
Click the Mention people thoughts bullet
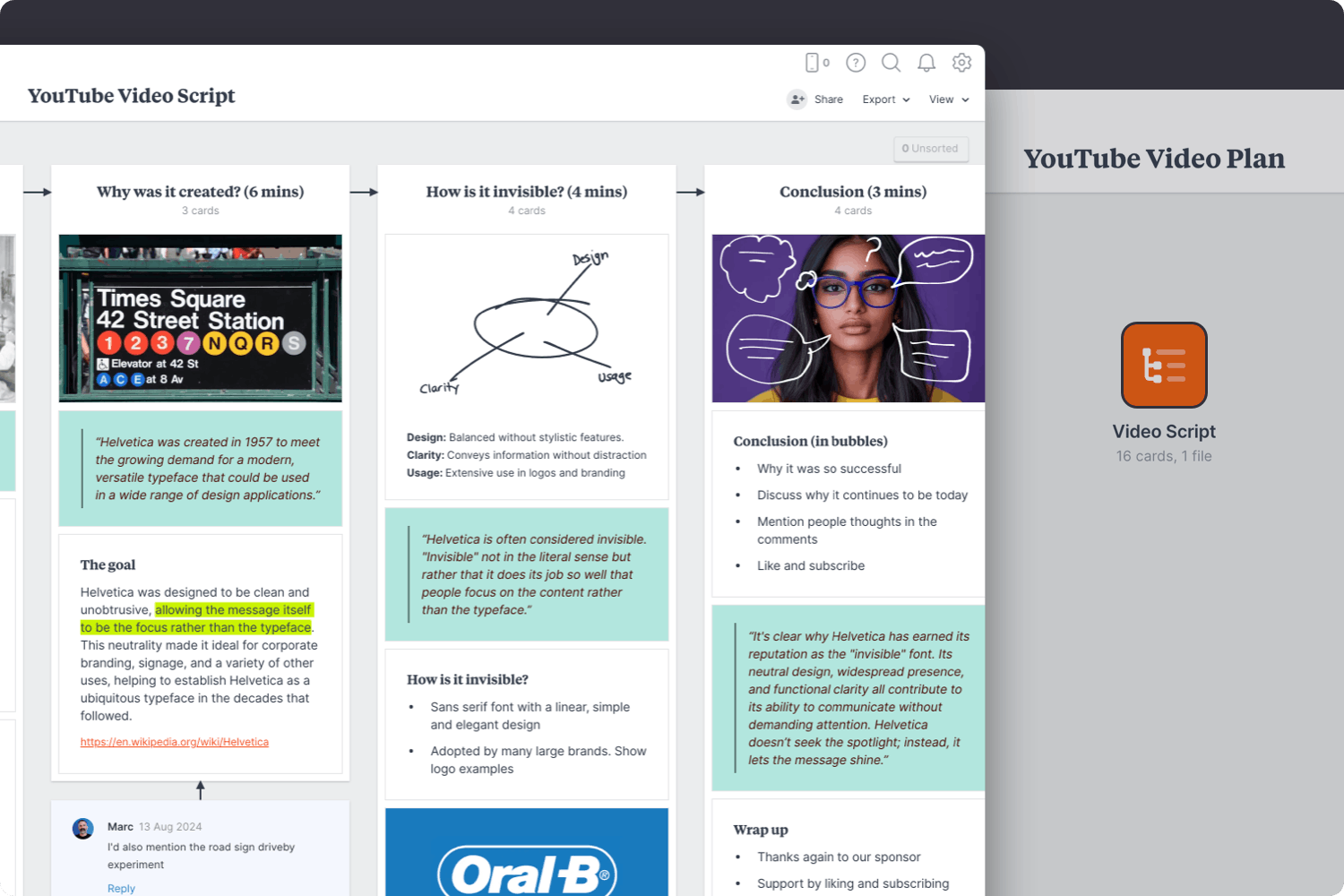tap(847, 530)
